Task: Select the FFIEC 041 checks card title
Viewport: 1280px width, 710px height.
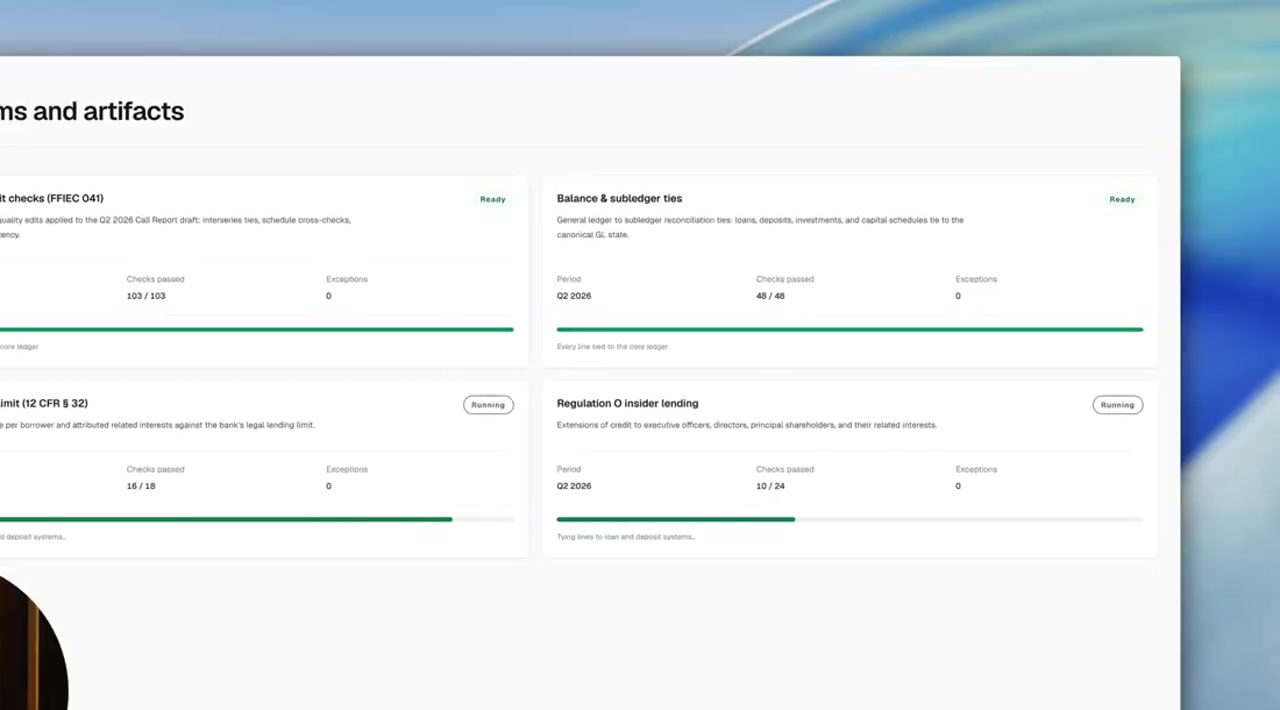Action: point(52,198)
